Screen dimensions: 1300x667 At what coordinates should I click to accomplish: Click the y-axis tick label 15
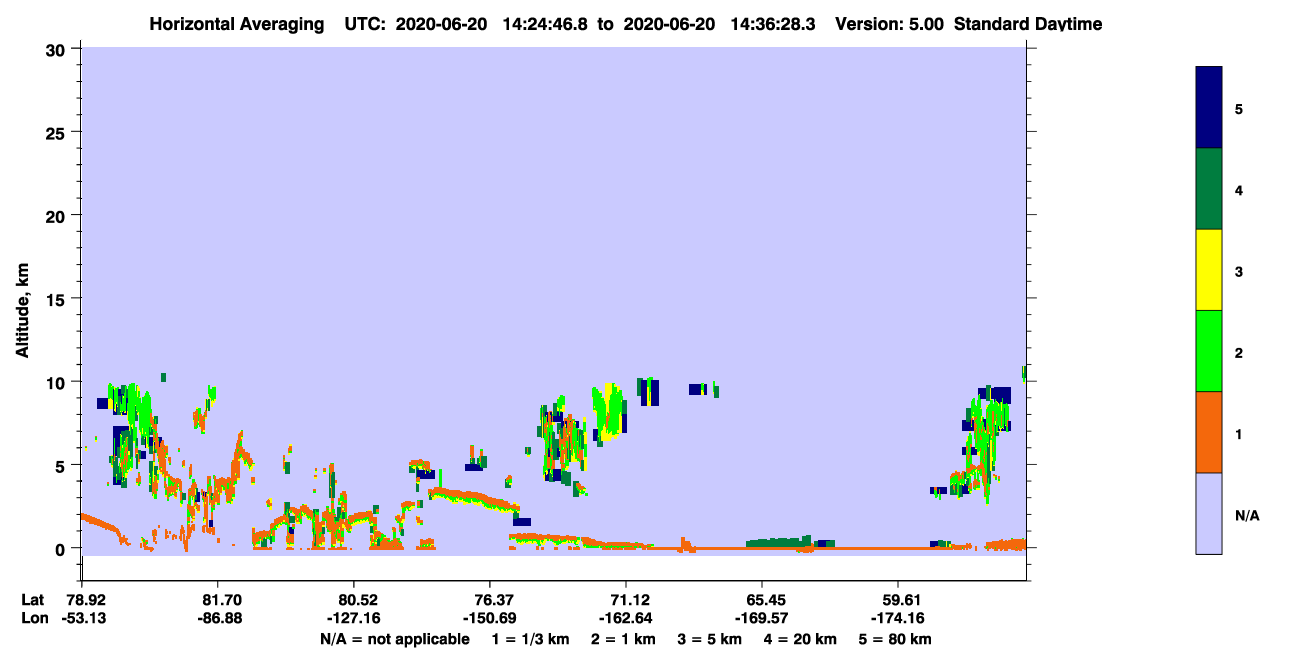point(58,299)
